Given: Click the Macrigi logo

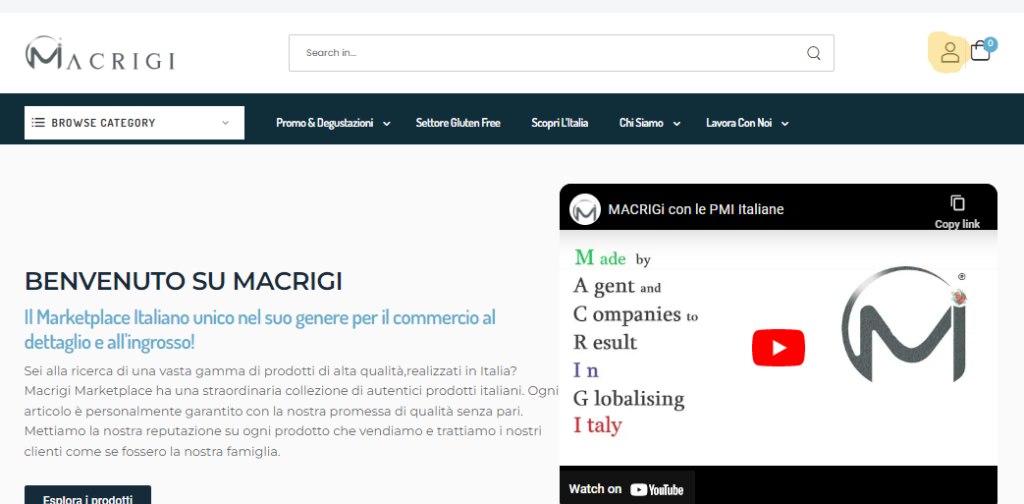Looking at the screenshot, I should 100,53.
